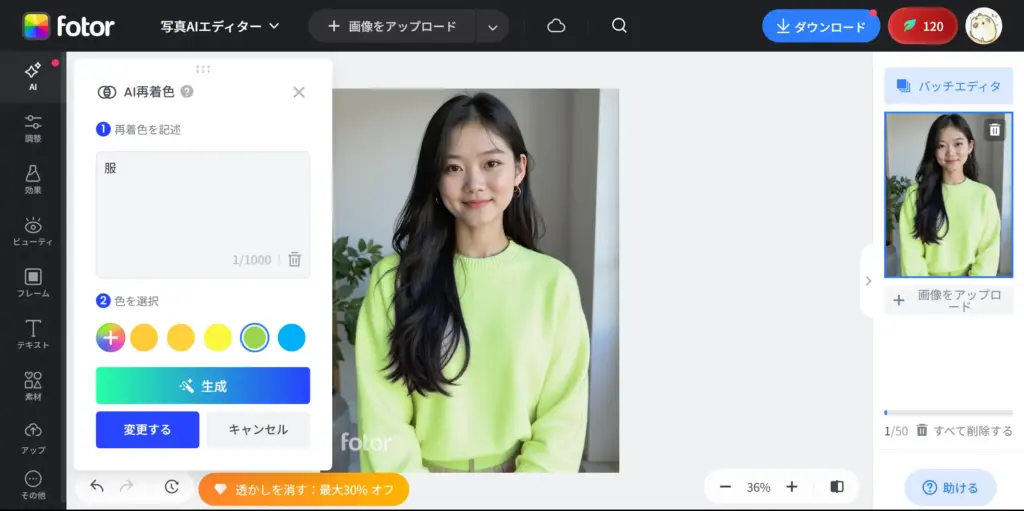This screenshot has height=511, width=1024.
Task: Collapse the right side panel arrow
Action: tap(868, 281)
